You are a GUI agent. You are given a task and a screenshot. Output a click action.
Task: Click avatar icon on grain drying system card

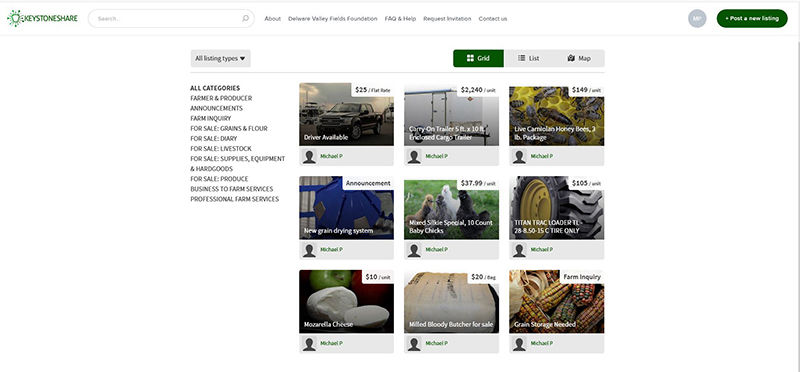tap(309, 250)
